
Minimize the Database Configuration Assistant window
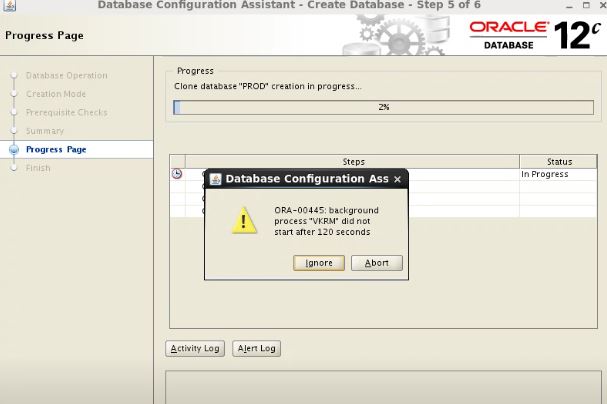[x=569, y=5]
